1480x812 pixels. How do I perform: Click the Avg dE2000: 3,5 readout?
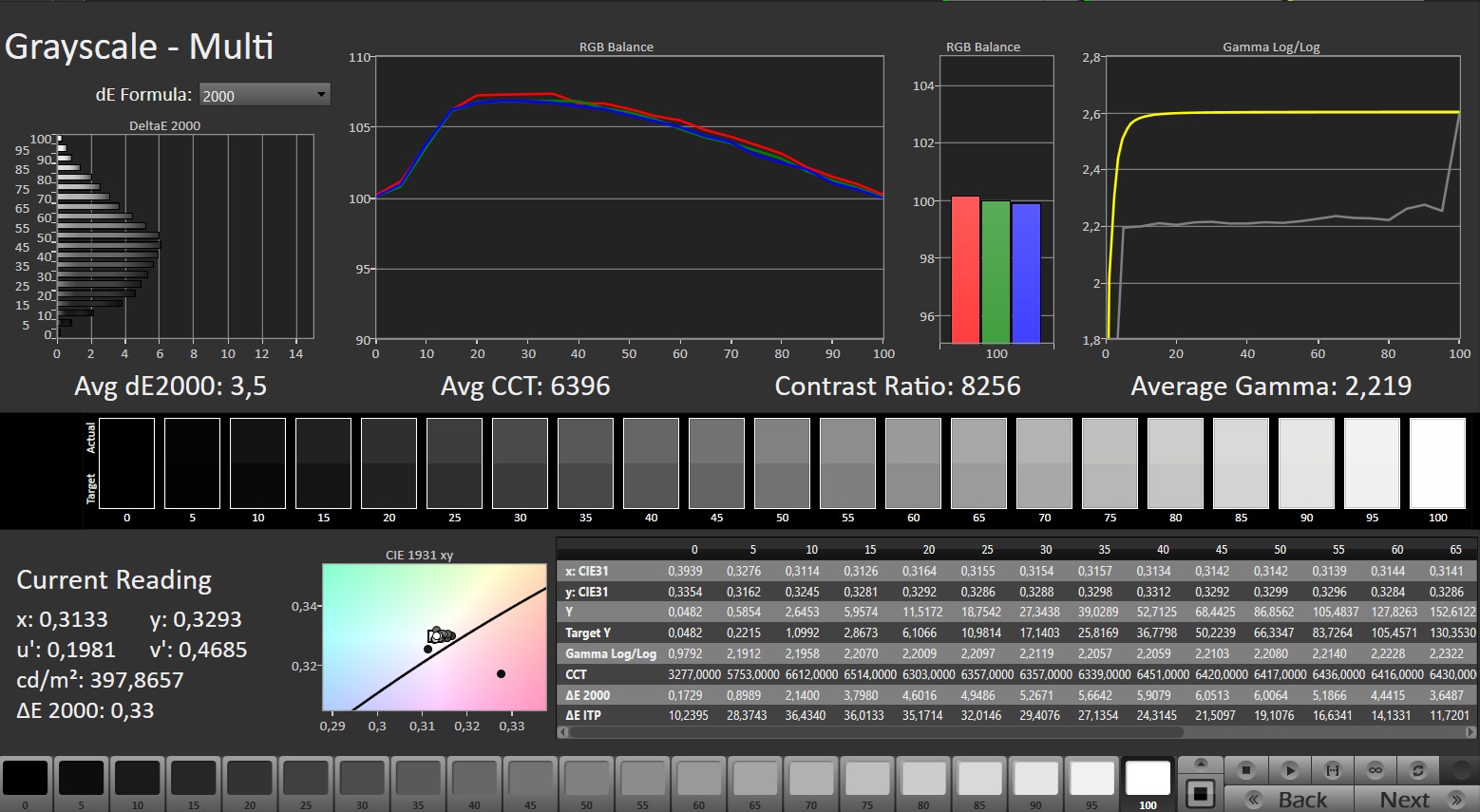171,387
